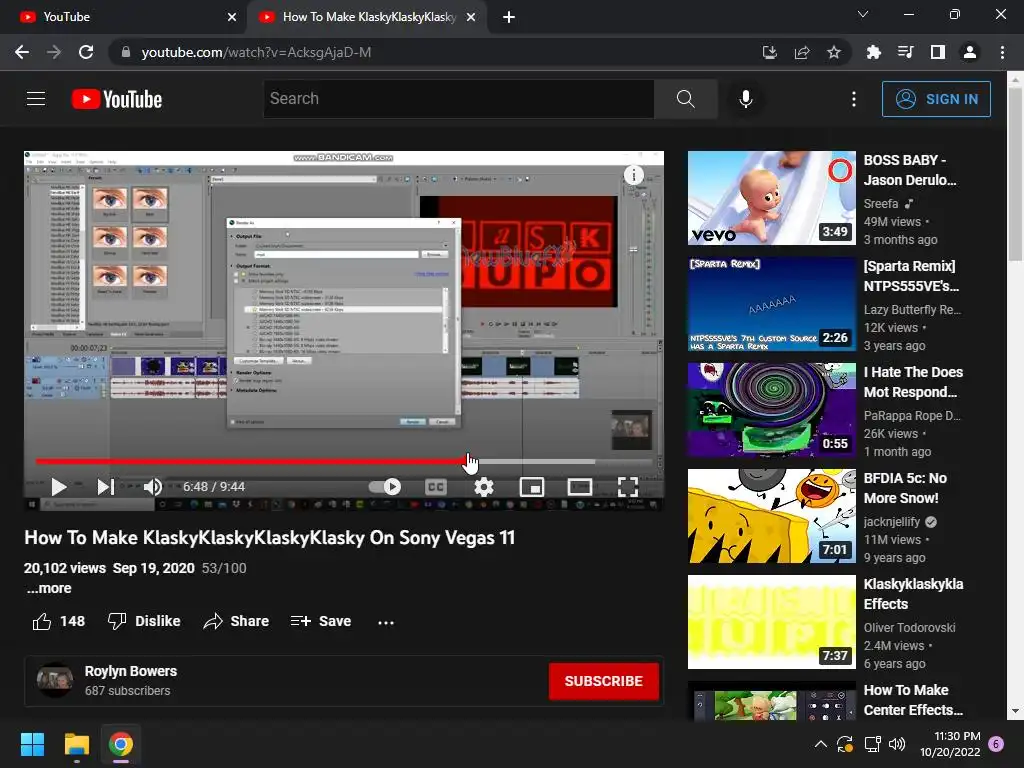The image size is (1024, 768).
Task: Go to the YouTube home logo
Action: tap(117, 99)
